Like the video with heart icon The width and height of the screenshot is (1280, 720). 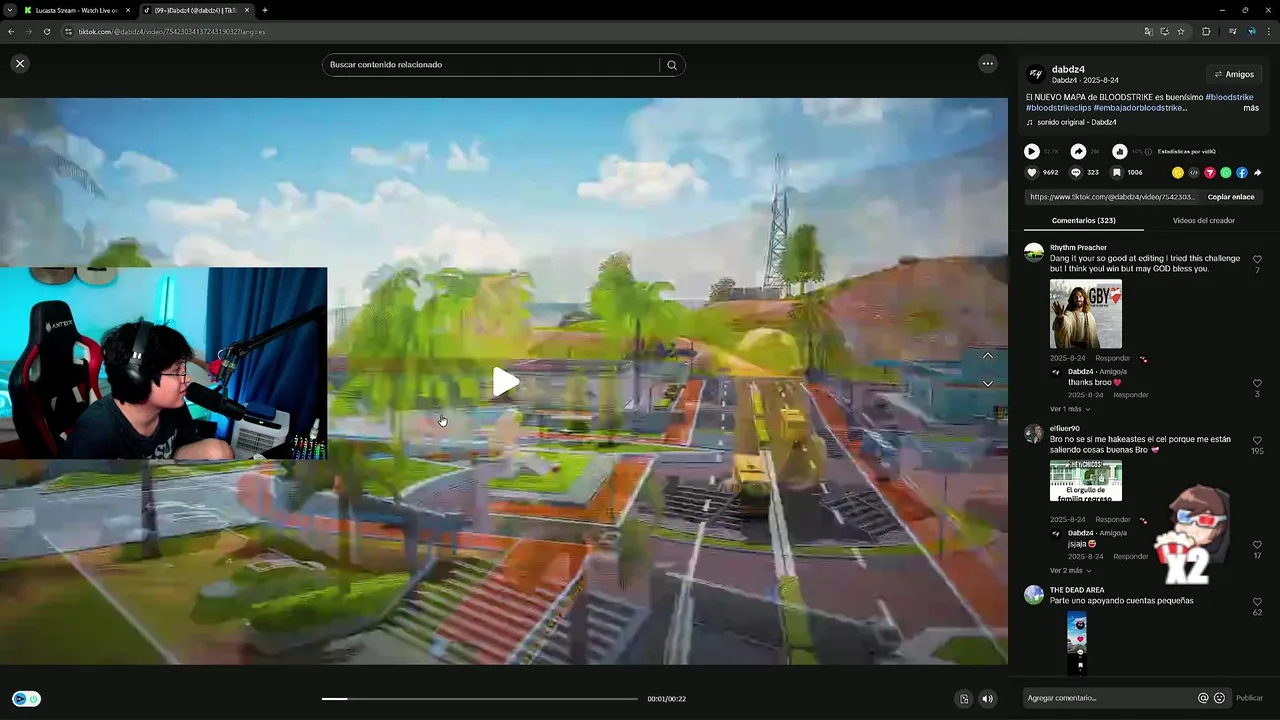coord(1032,172)
